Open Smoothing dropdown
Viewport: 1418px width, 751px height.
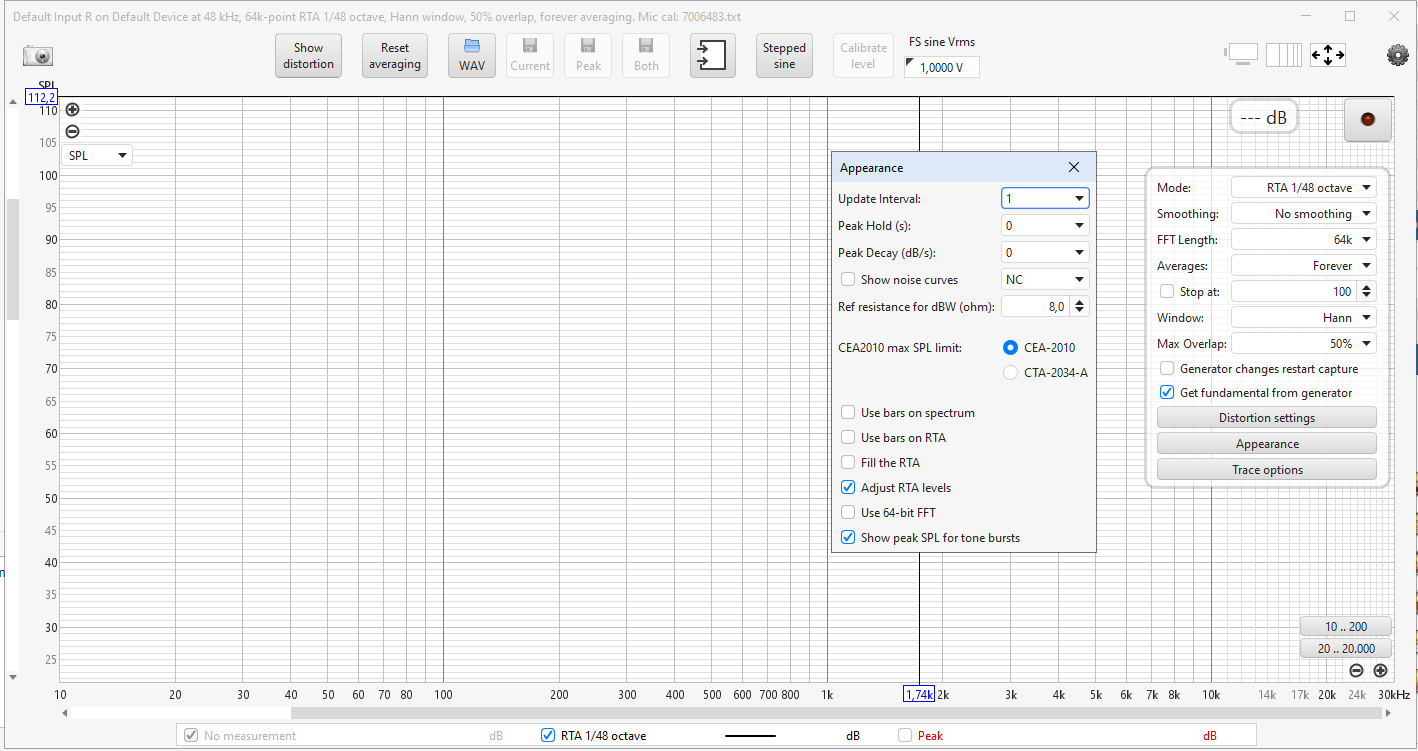tap(1304, 214)
